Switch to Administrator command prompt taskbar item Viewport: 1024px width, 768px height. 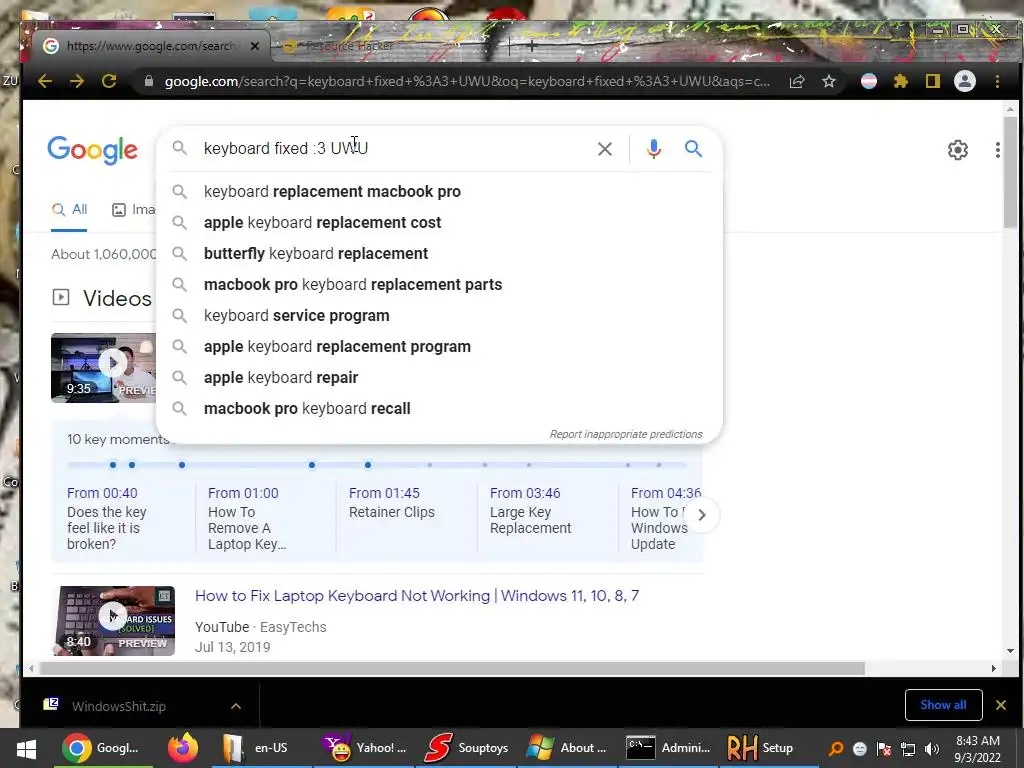click(x=668, y=748)
